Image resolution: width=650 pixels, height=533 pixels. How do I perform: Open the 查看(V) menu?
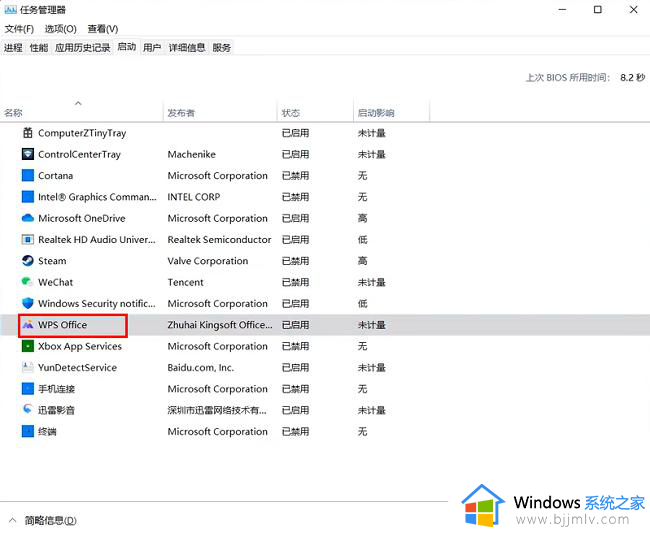(103, 29)
